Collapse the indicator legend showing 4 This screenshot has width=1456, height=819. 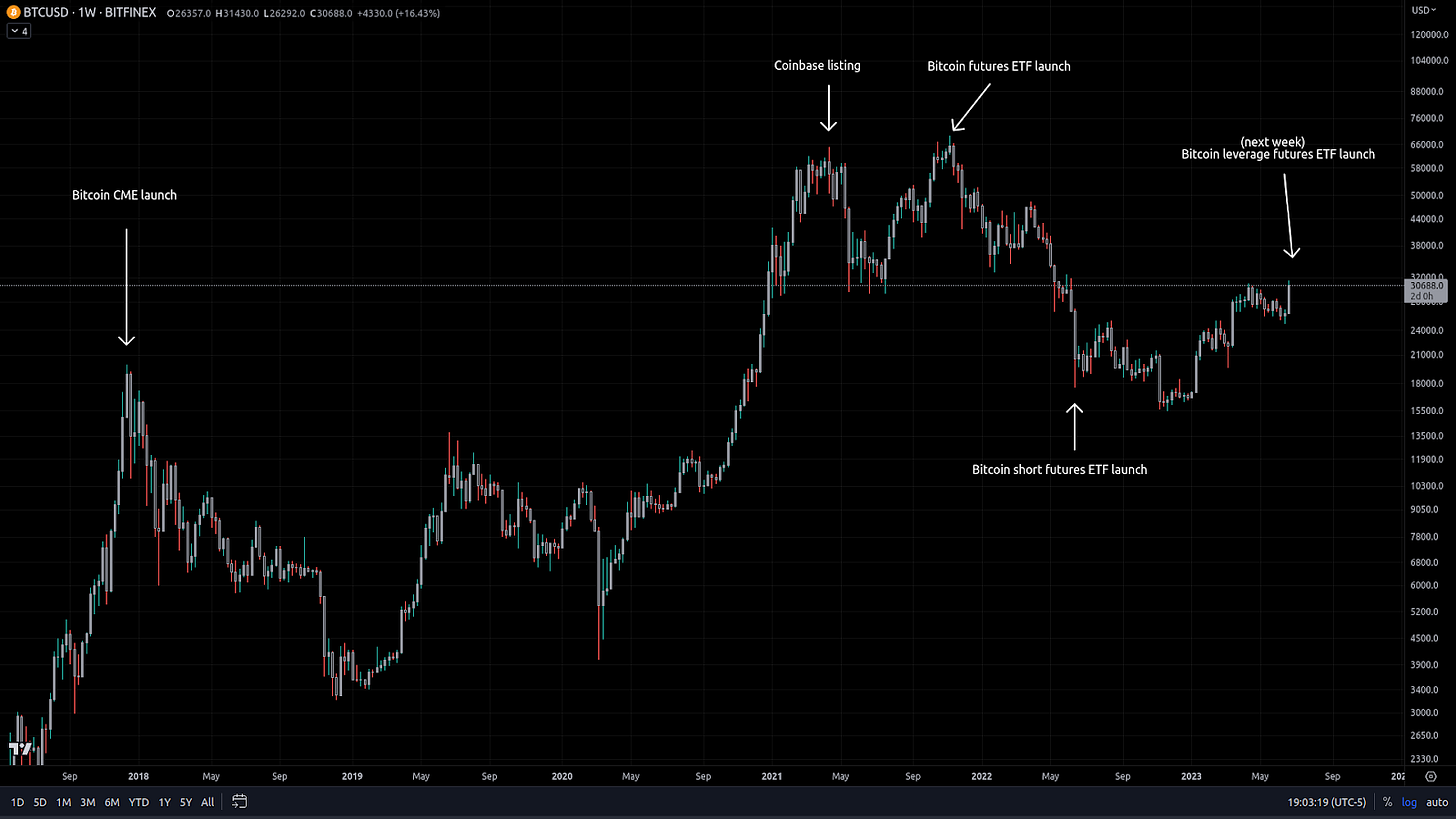[19, 31]
